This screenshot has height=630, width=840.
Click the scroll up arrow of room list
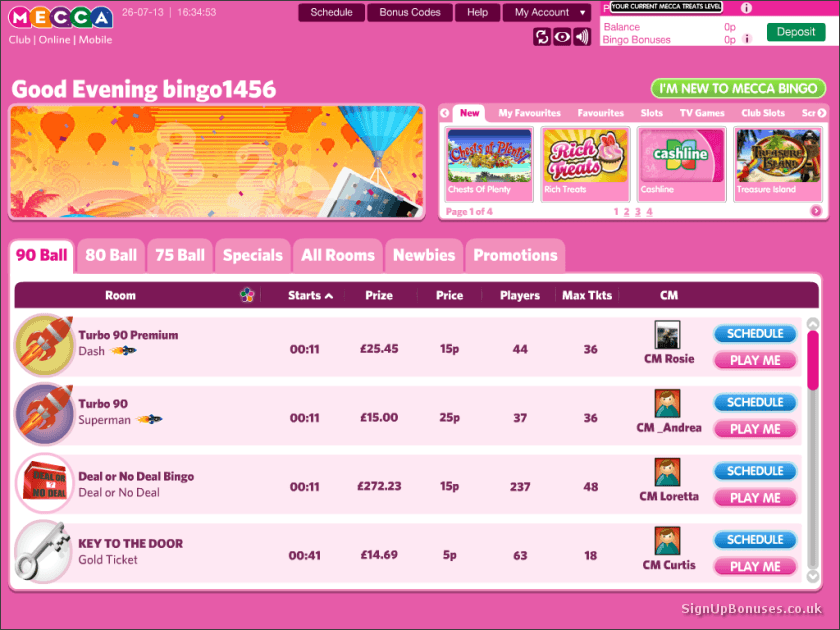pyautogui.click(x=813, y=324)
